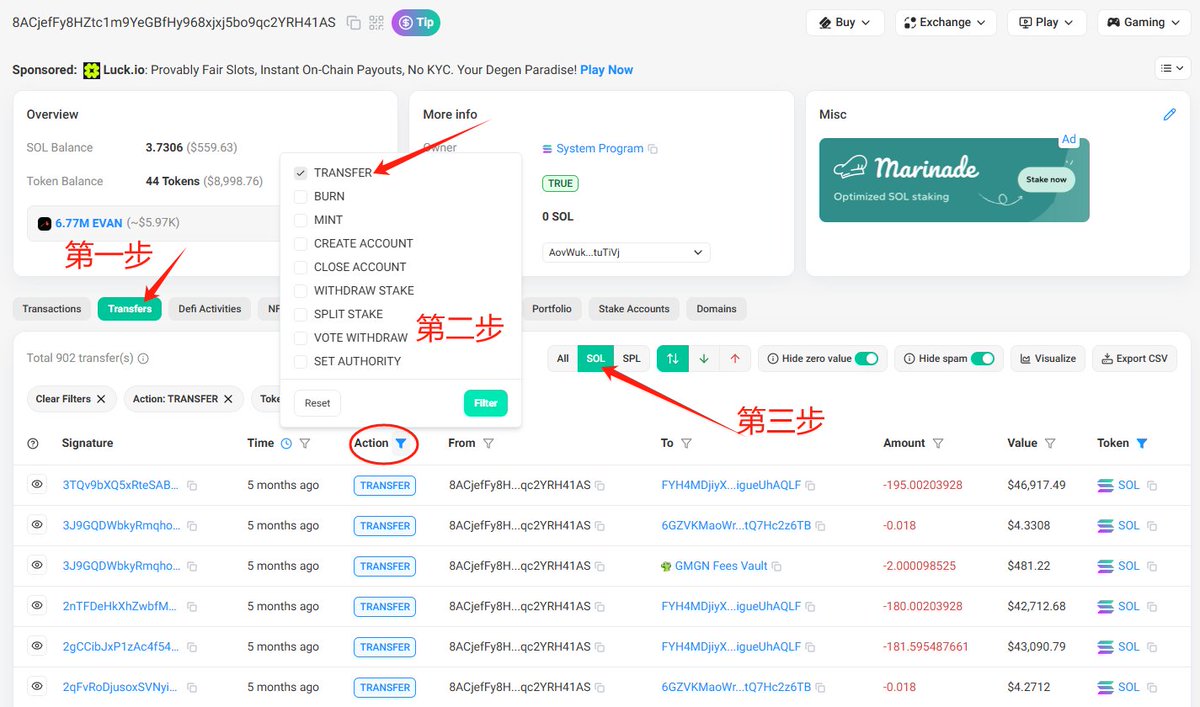Screen dimensions: 1200x707
Task: Open the Domains tab
Action: point(717,309)
